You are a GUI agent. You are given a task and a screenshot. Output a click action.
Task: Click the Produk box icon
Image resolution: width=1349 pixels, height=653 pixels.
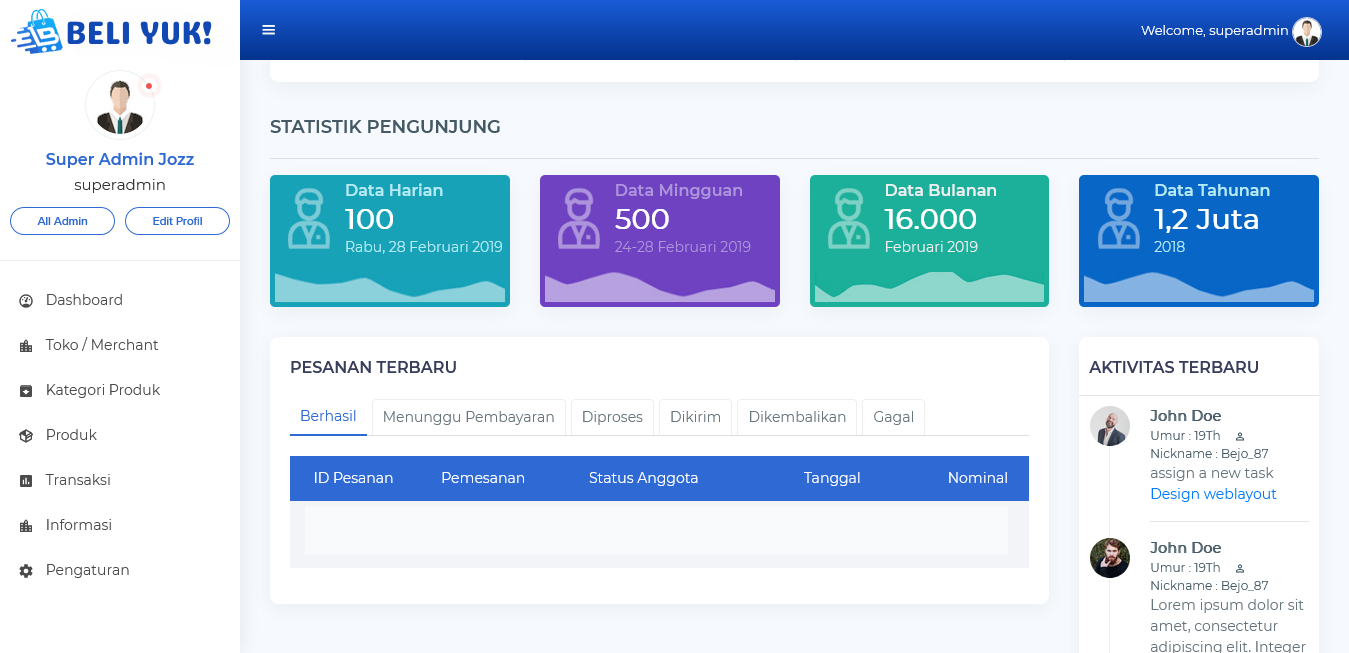[26, 436]
